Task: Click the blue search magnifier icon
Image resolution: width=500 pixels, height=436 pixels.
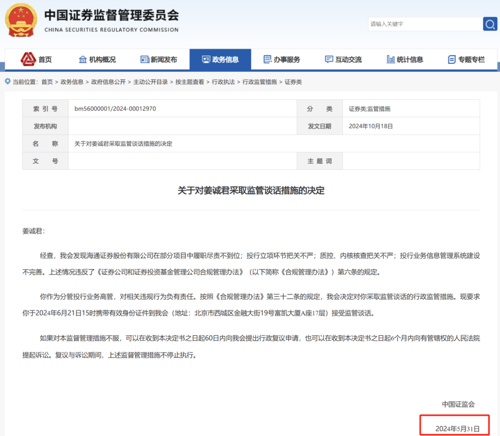Action: click(x=490, y=24)
